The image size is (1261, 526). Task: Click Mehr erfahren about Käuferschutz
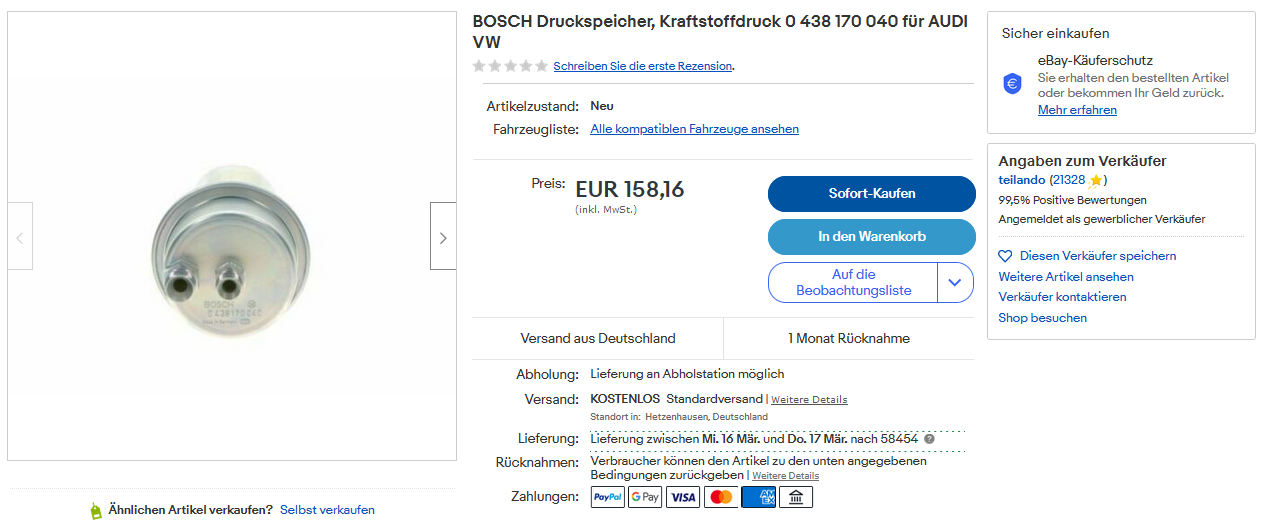[x=1077, y=110]
